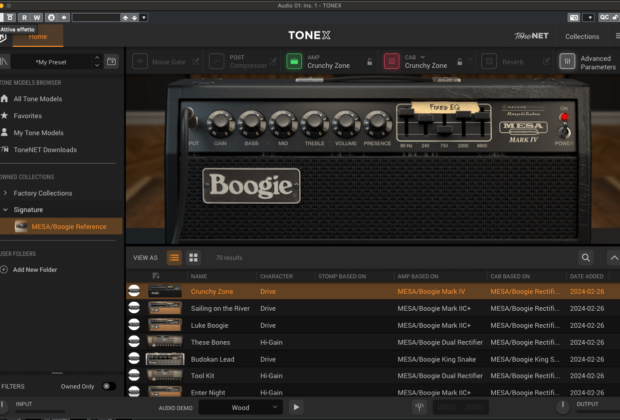Click the icon beside Crunchy Zone row
This screenshot has width=620, height=420.
134,291
